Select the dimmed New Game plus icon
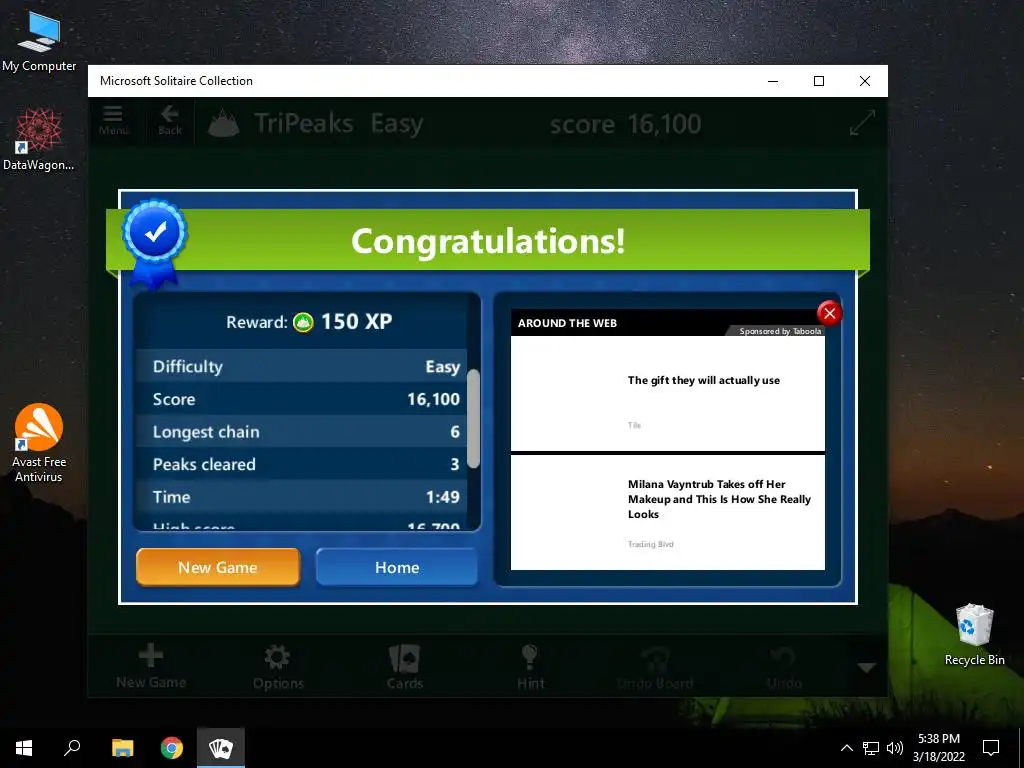 click(x=151, y=665)
